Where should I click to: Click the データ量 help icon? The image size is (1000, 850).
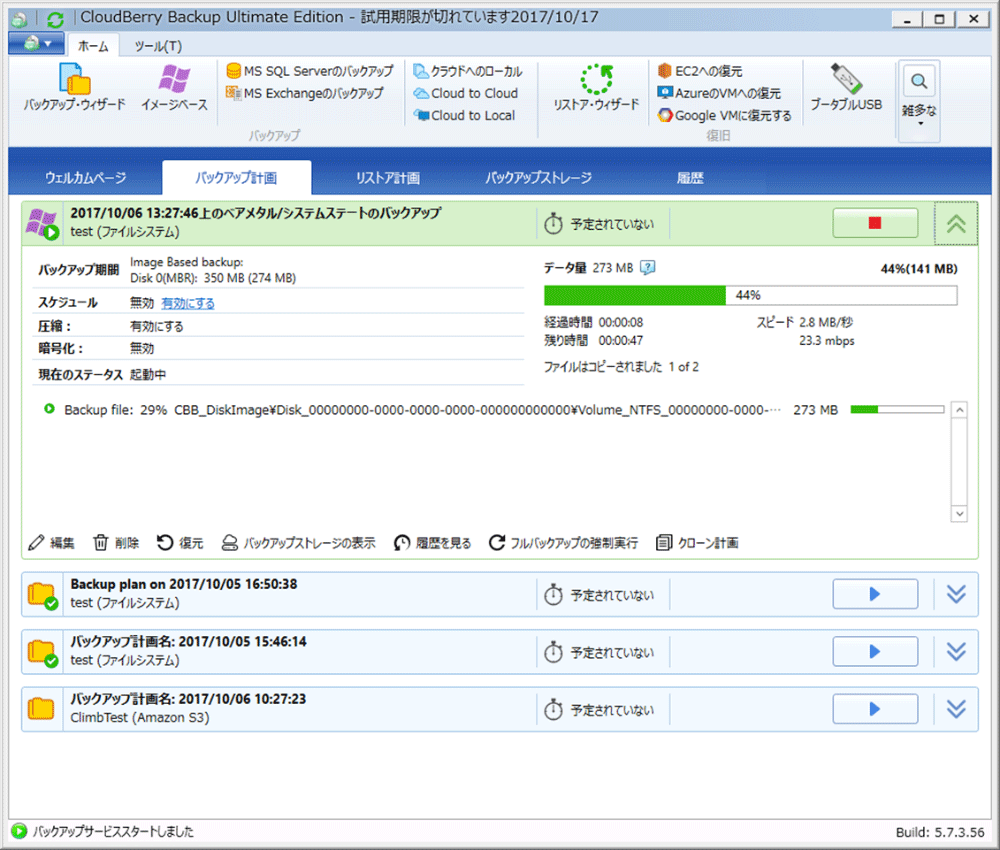[647, 268]
